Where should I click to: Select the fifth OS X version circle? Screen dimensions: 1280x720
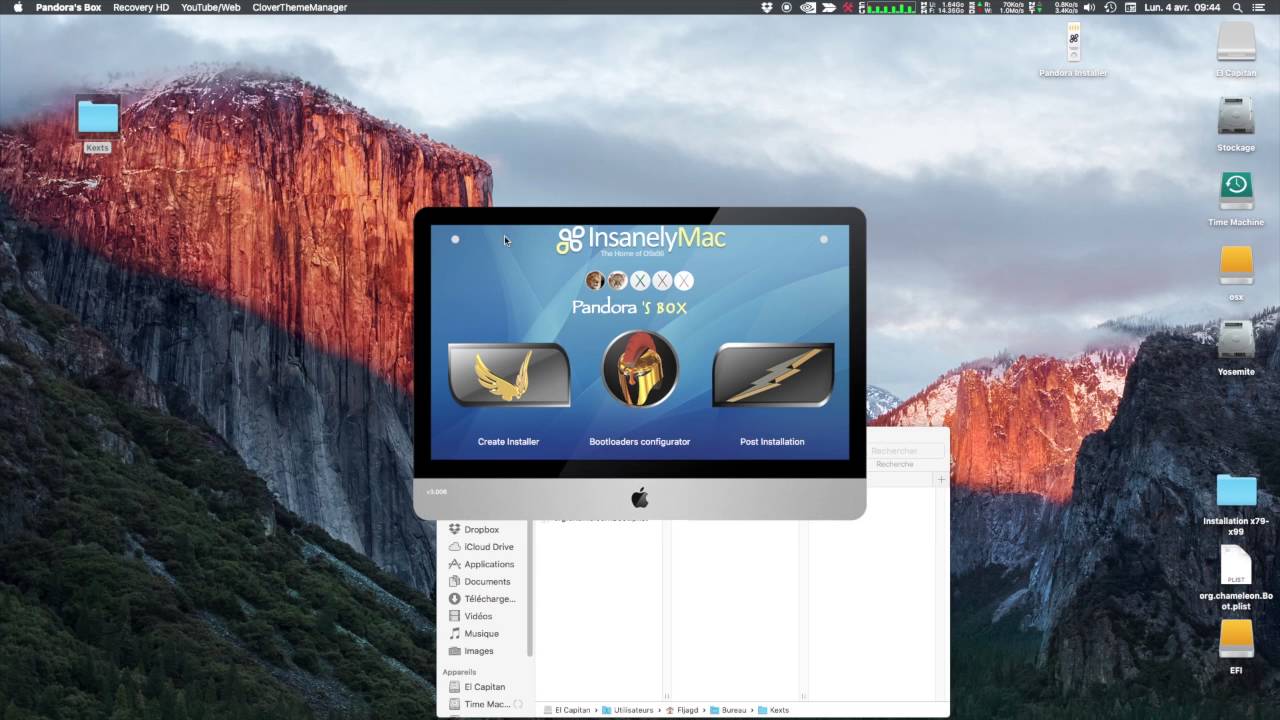tap(684, 281)
